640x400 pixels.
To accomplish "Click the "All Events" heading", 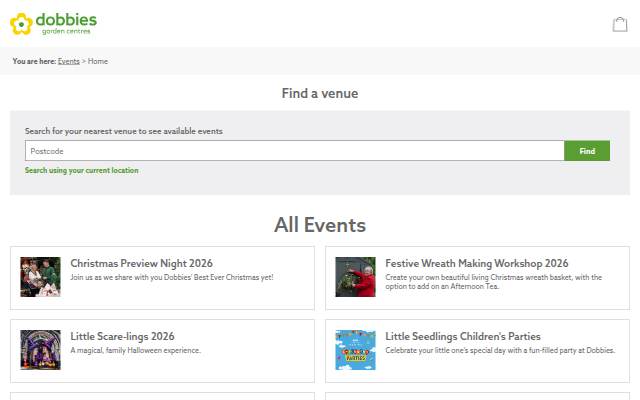I will click(320, 225).
